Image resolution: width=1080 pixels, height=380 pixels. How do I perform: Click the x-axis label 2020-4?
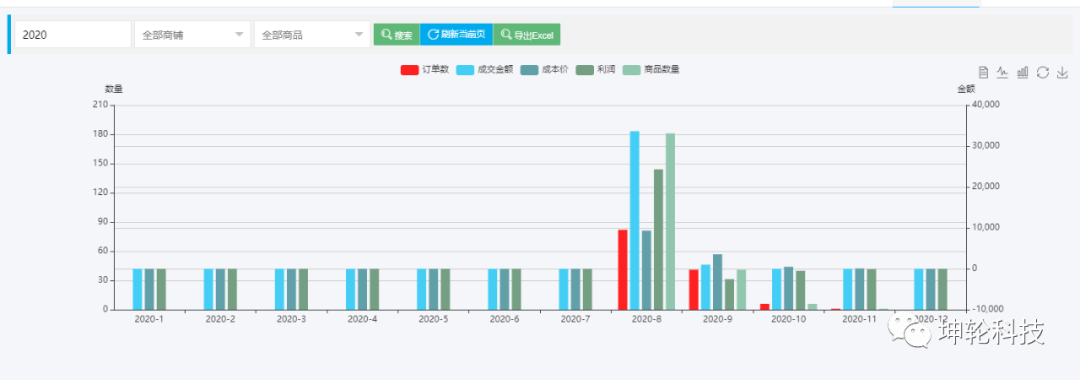click(x=362, y=319)
